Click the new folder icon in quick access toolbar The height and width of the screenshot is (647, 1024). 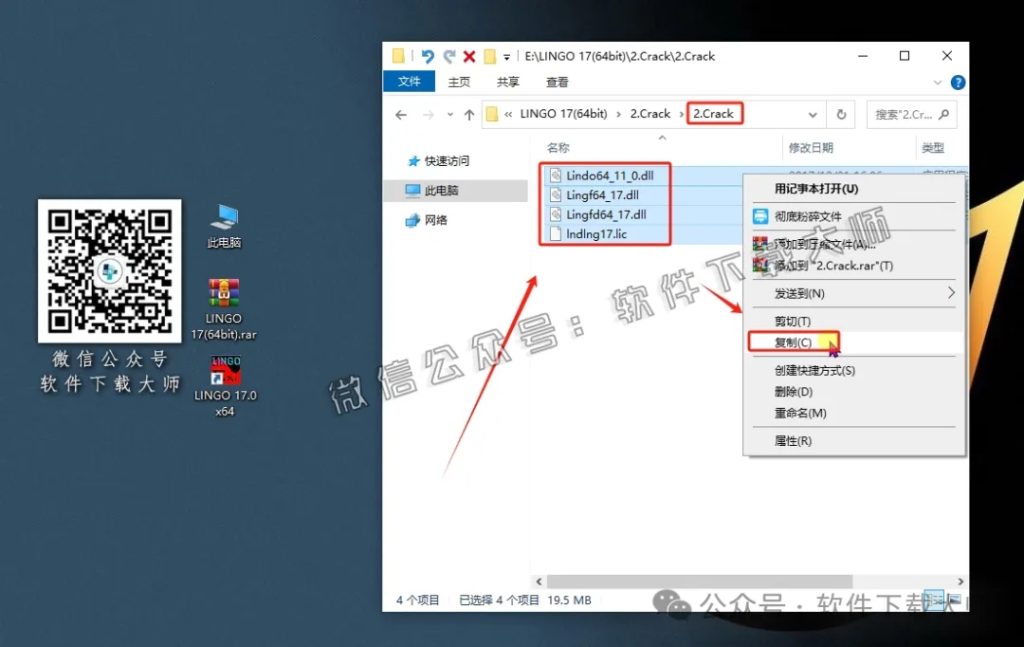[x=489, y=56]
